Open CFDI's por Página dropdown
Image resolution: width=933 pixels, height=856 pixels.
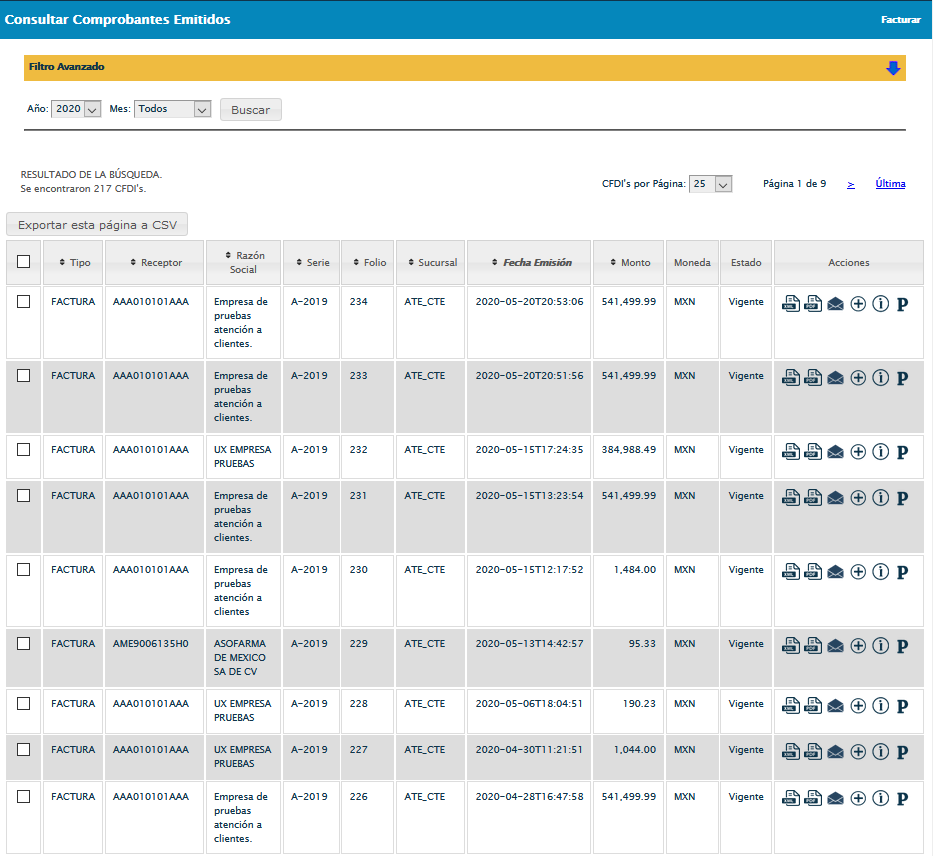(711, 184)
